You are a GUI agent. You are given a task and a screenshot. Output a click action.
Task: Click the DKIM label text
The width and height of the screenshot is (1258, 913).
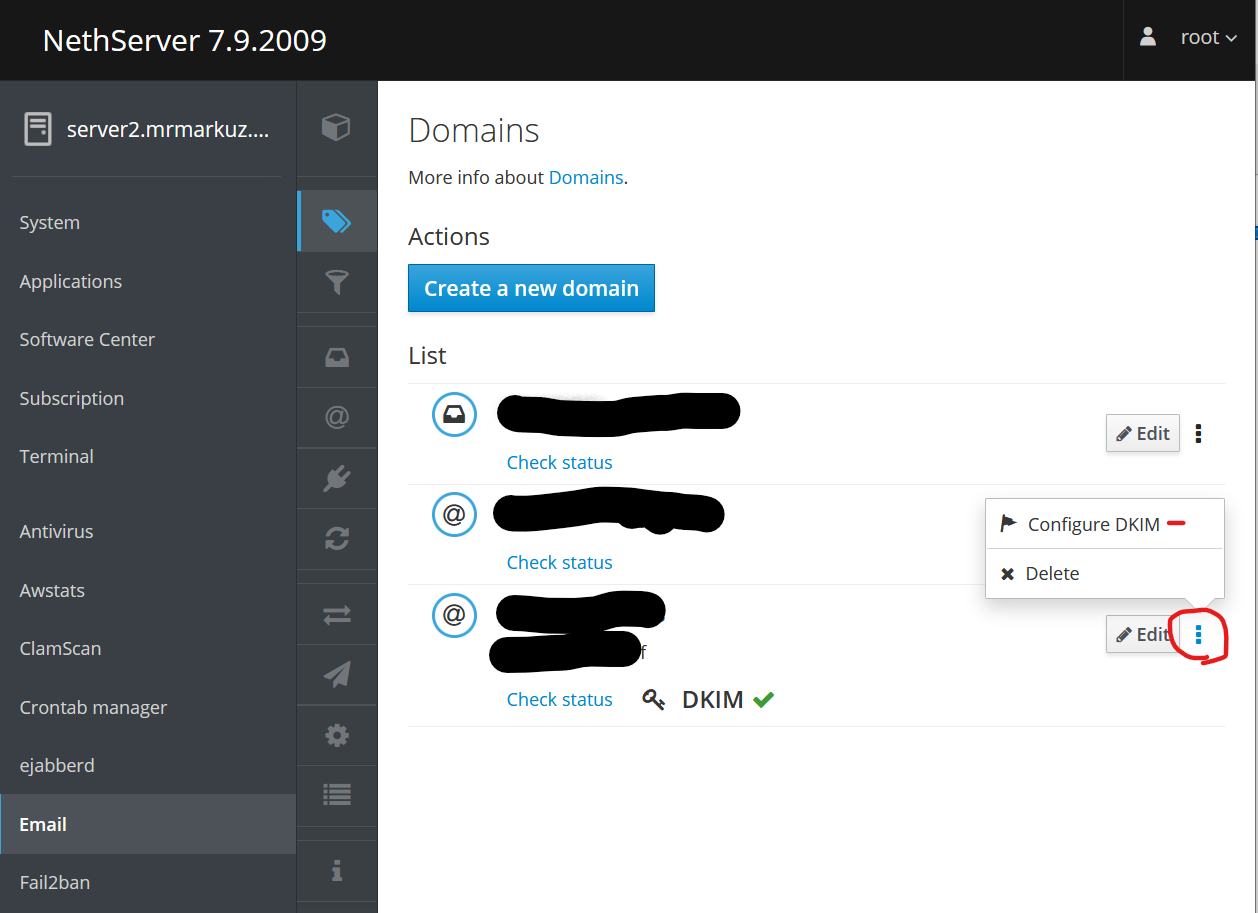pos(712,700)
